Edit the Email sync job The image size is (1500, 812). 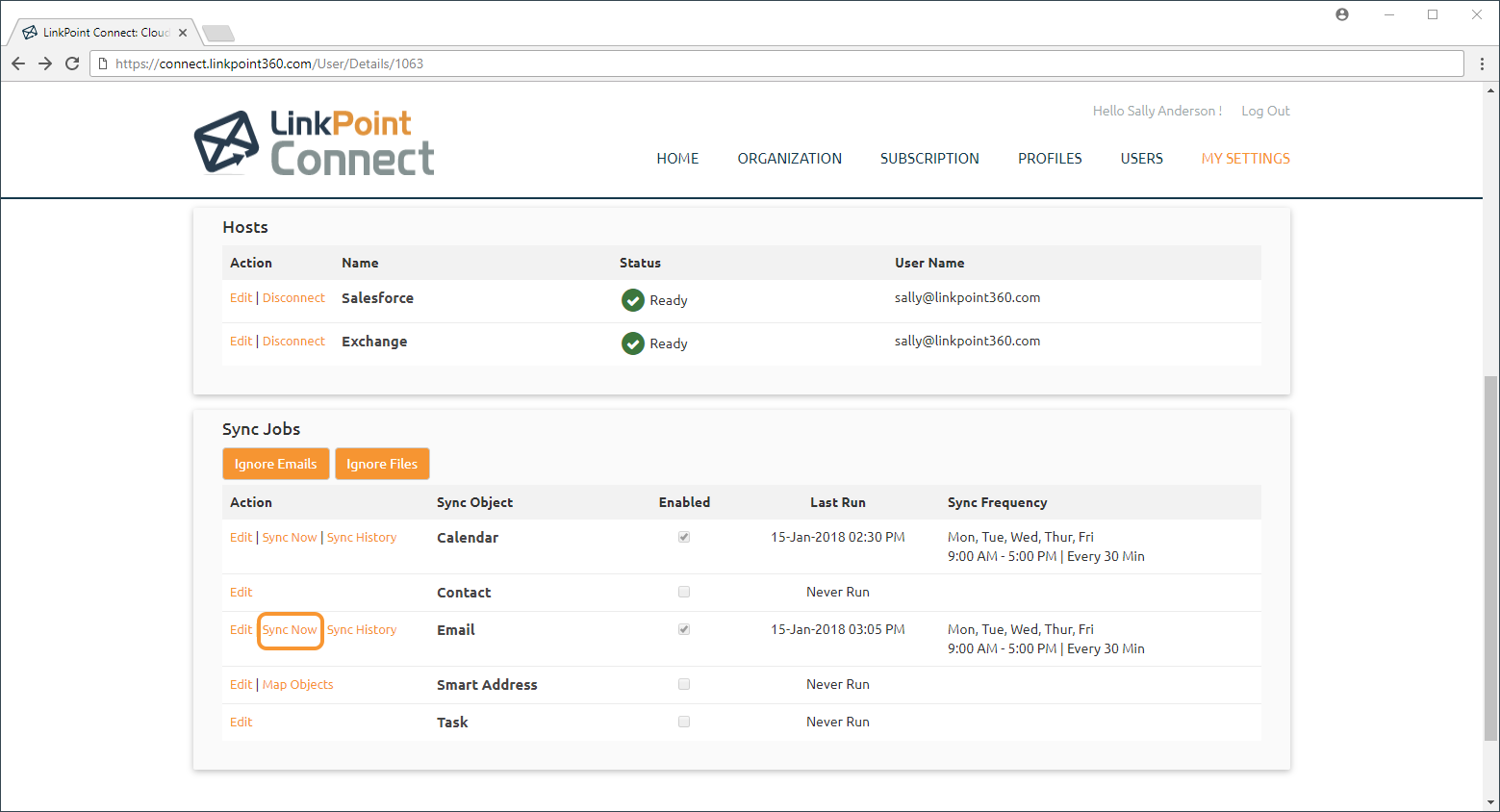241,630
